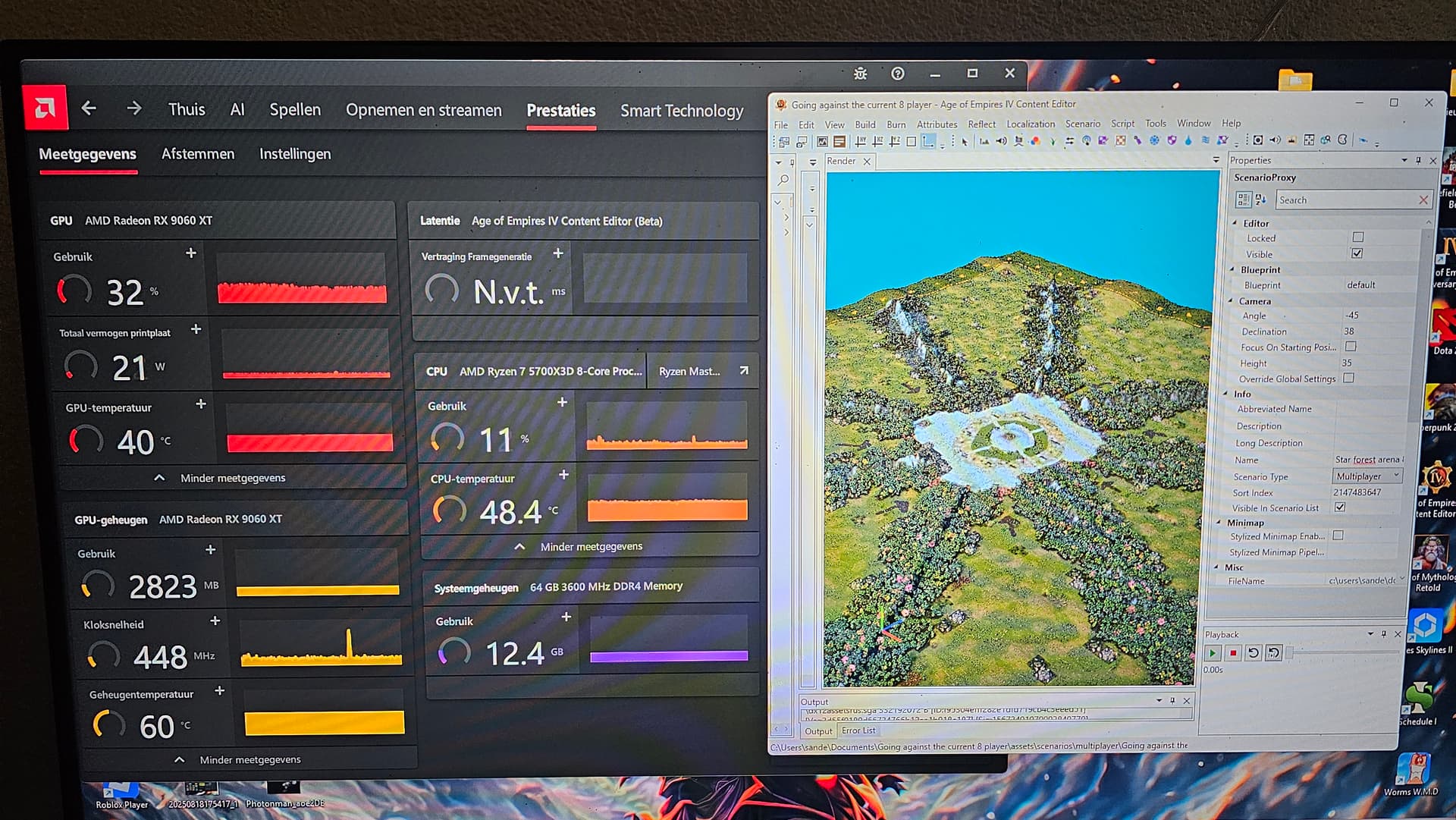
Task: Select the Output tab at the bottom
Action: (818, 730)
